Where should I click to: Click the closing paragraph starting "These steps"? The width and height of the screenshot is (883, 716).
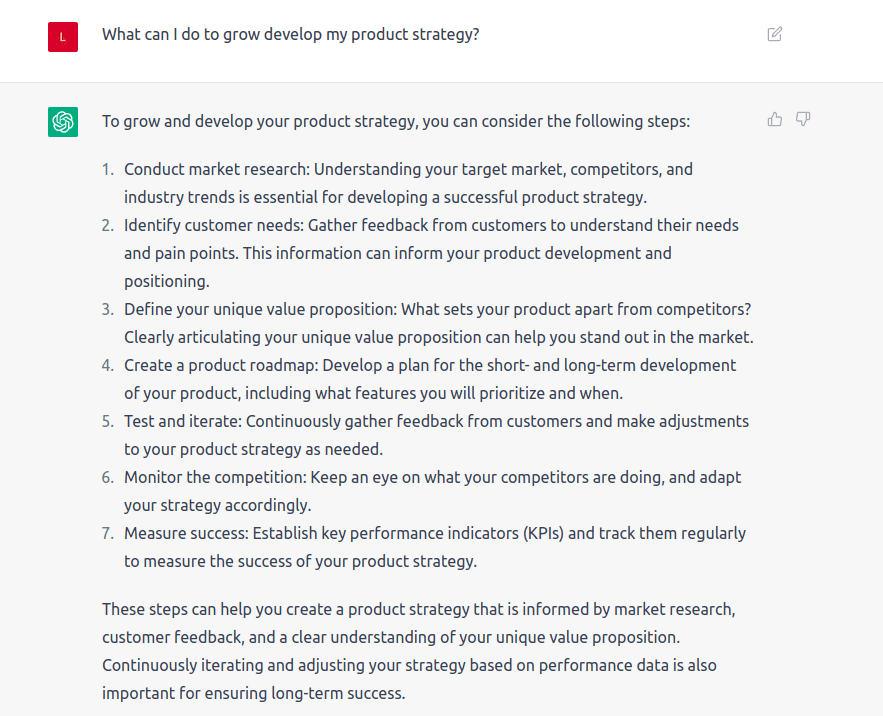tap(419, 608)
